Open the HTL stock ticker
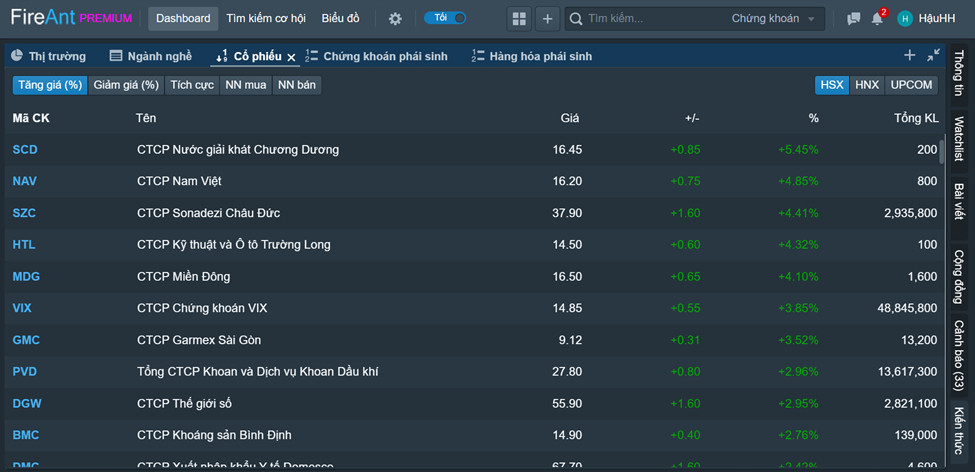This screenshot has height=472, width=975. tap(24, 245)
